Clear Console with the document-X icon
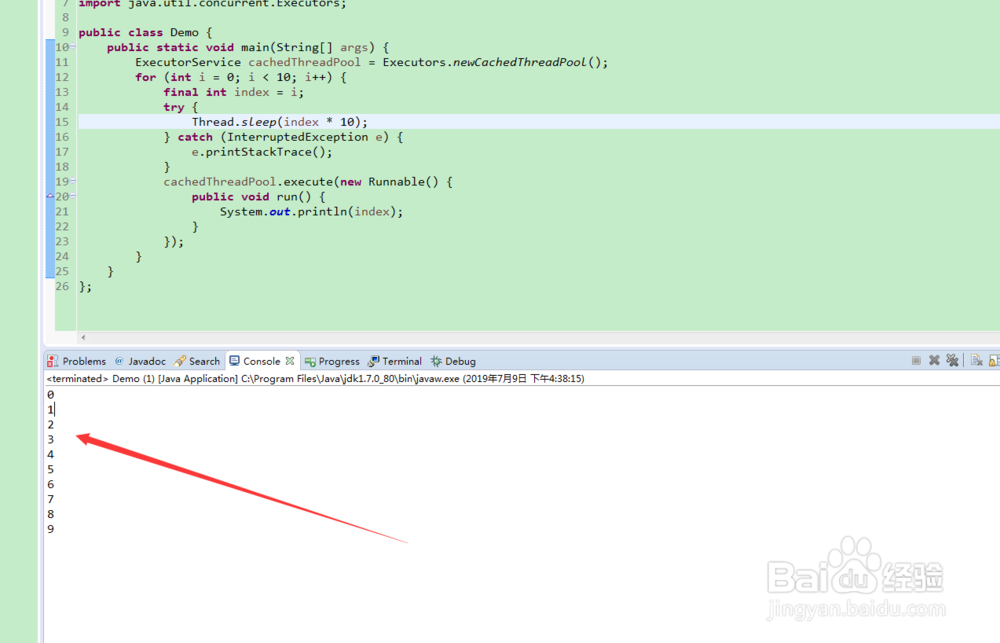This screenshot has height=643, width=1000. click(976, 360)
